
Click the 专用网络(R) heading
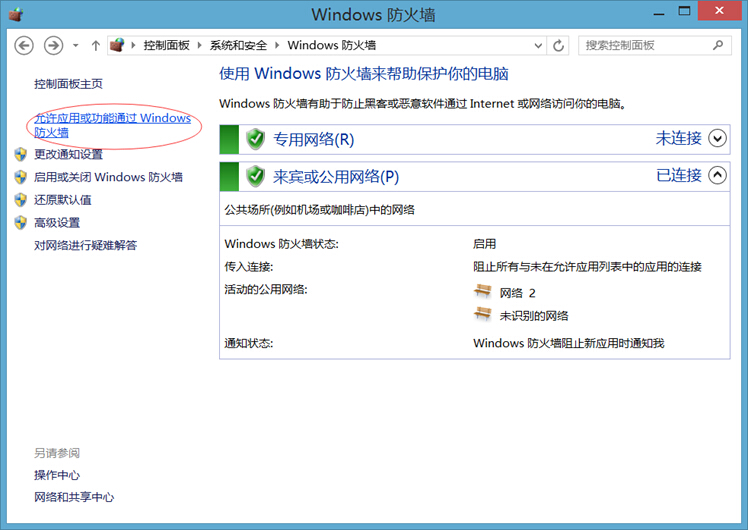coord(313,139)
